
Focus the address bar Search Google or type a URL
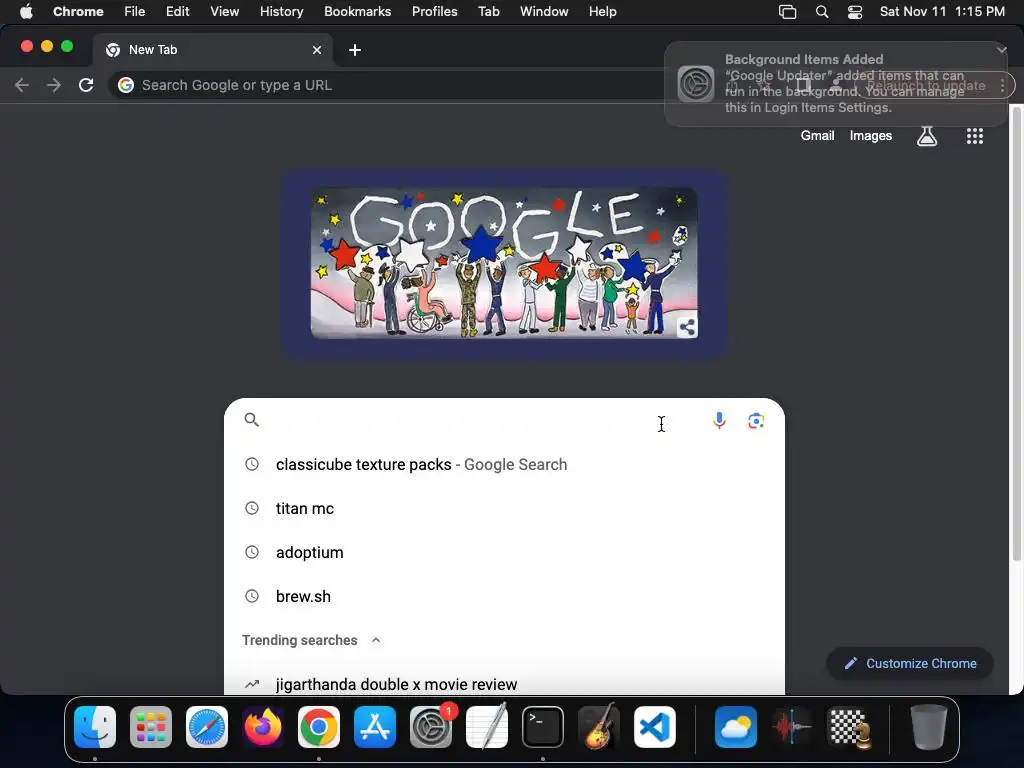(392, 85)
